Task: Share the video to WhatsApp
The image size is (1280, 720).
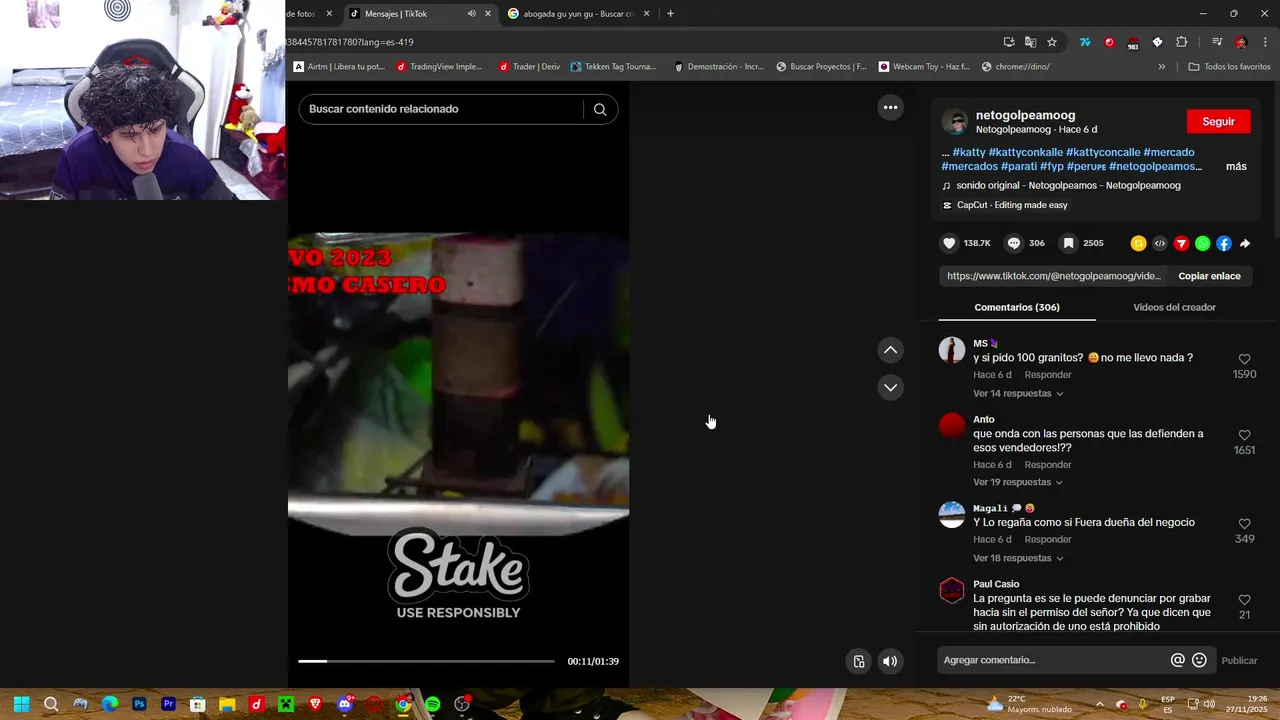Action: point(1202,243)
